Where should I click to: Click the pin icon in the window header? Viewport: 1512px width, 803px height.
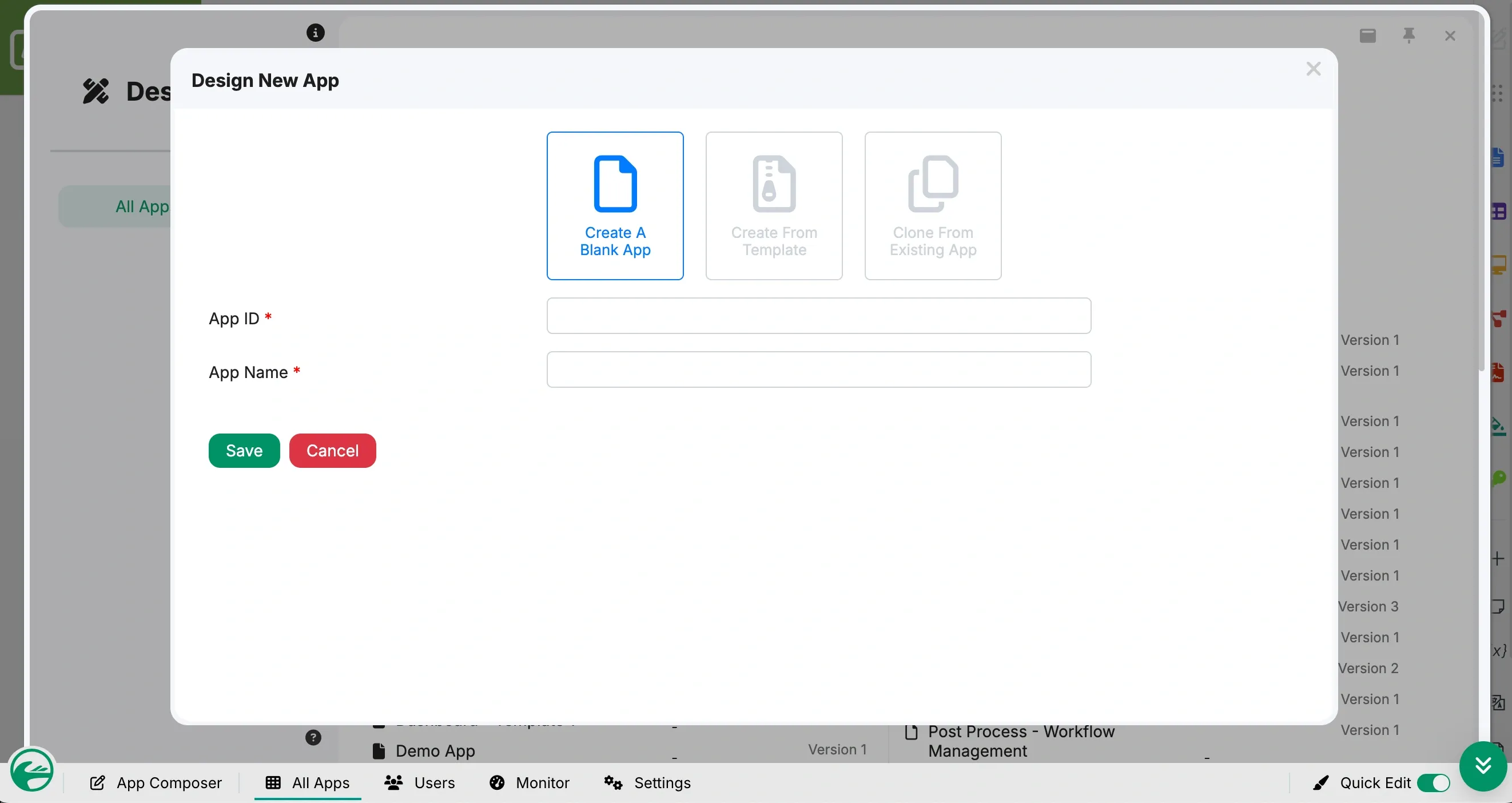1408,36
